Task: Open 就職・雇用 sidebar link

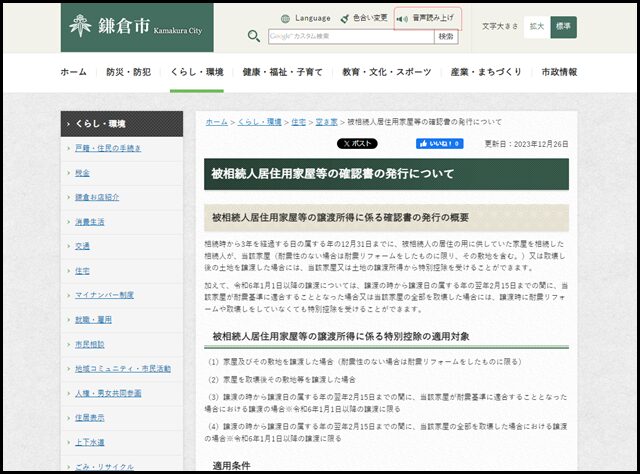Action: 93,320
